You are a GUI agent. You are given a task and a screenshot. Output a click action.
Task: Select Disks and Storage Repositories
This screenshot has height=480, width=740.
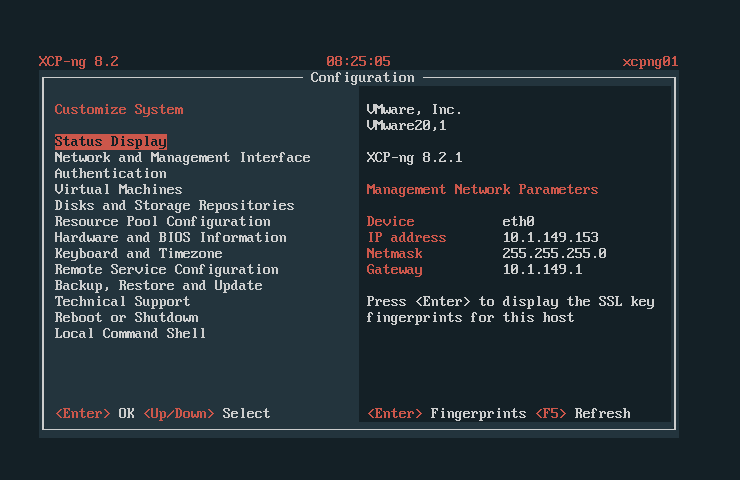click(x=174, y=206)
